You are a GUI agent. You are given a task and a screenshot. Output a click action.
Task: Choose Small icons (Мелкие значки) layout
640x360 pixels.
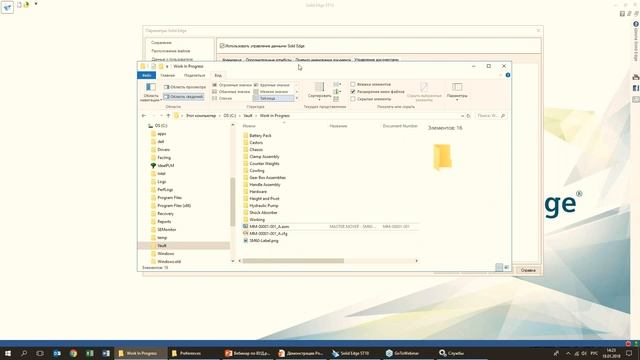(x=271, y=92)
